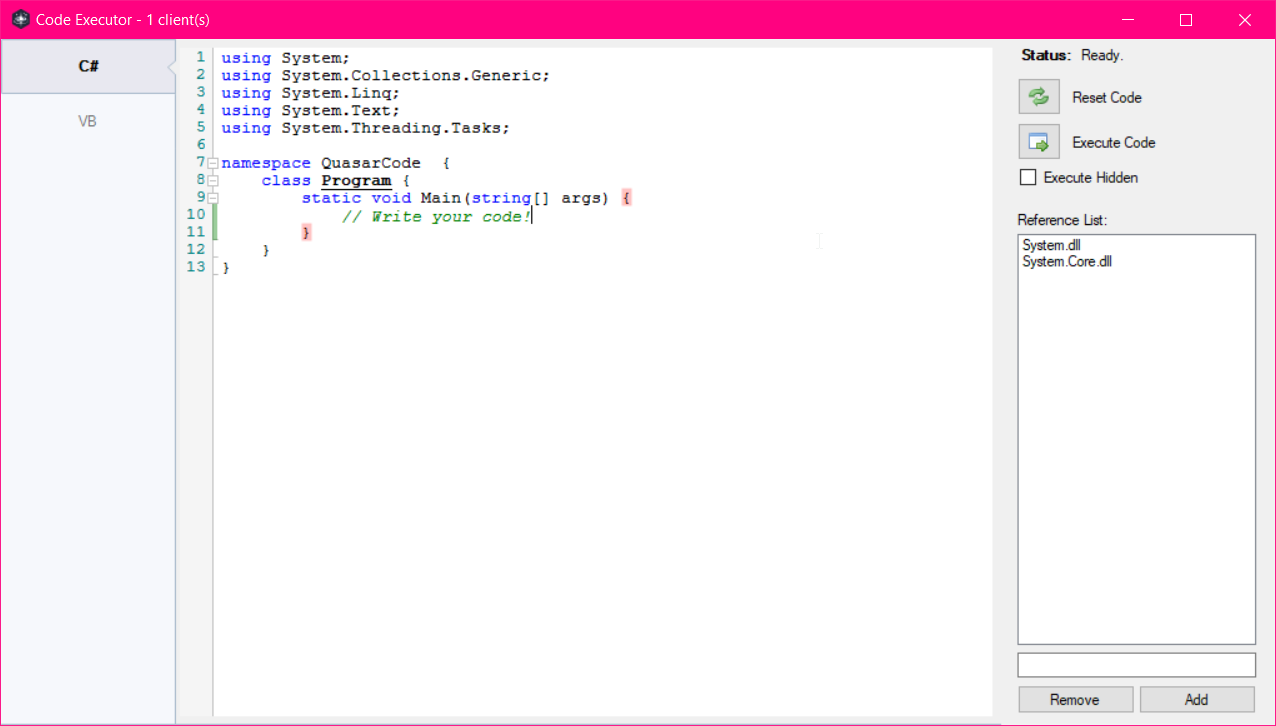
Task: Enable the Execute Hidden checkbox
Action: (x=1028, y=178)
